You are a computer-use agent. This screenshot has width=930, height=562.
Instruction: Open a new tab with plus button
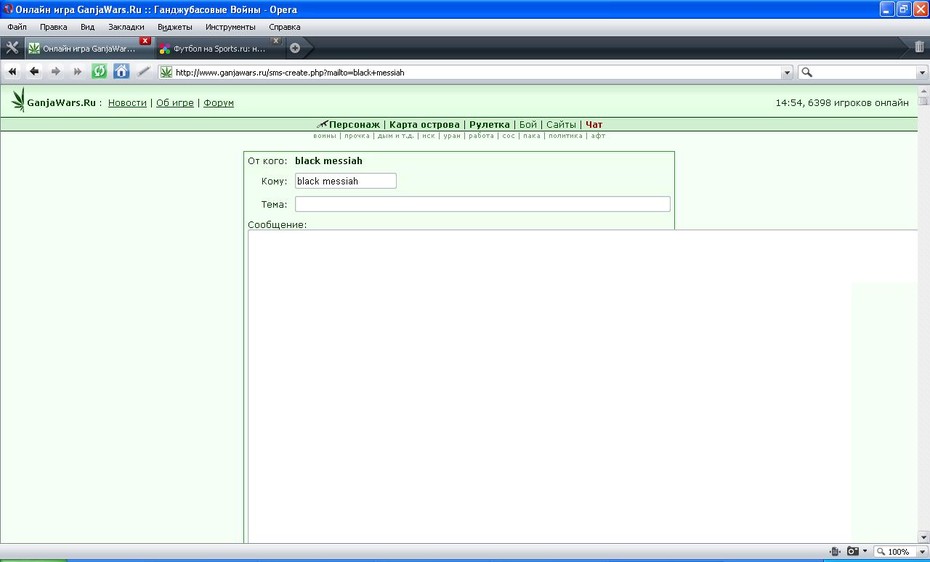tap(295, 48)
